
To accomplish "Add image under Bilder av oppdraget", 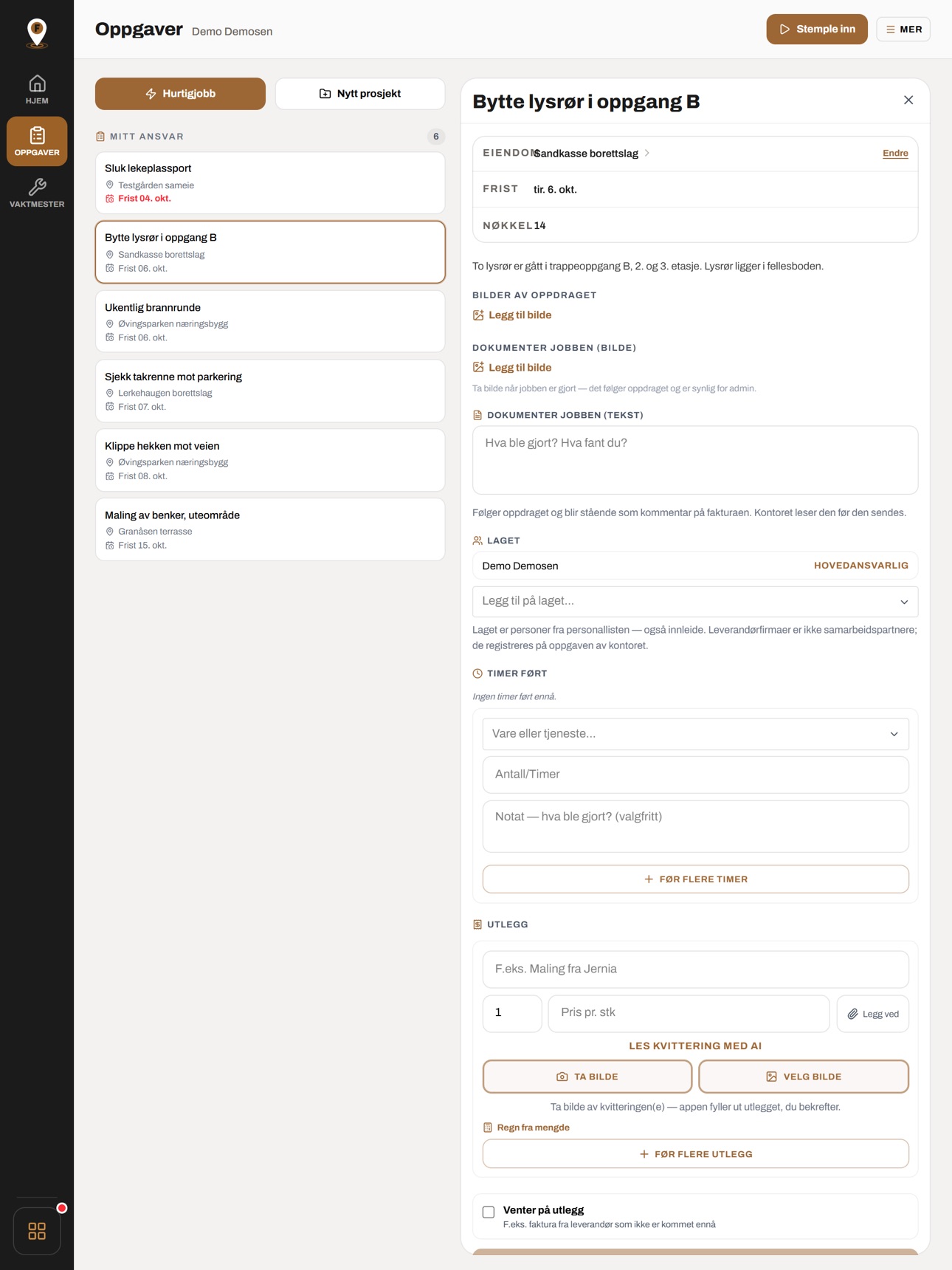I will [512, 315].
